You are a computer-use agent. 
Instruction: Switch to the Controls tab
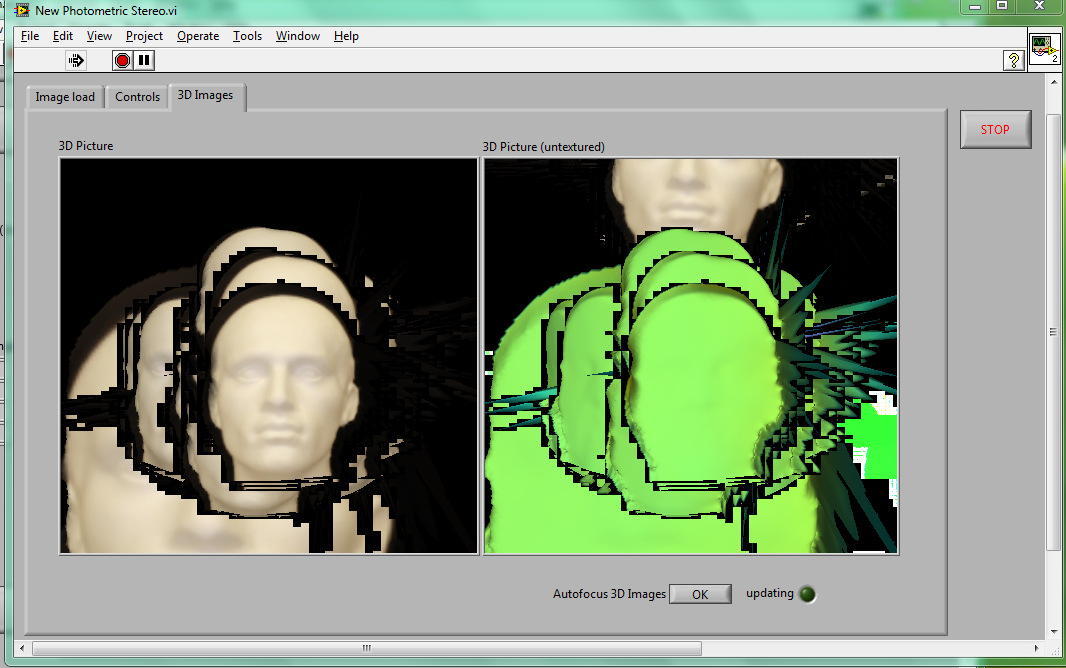[x=137, y=97]
